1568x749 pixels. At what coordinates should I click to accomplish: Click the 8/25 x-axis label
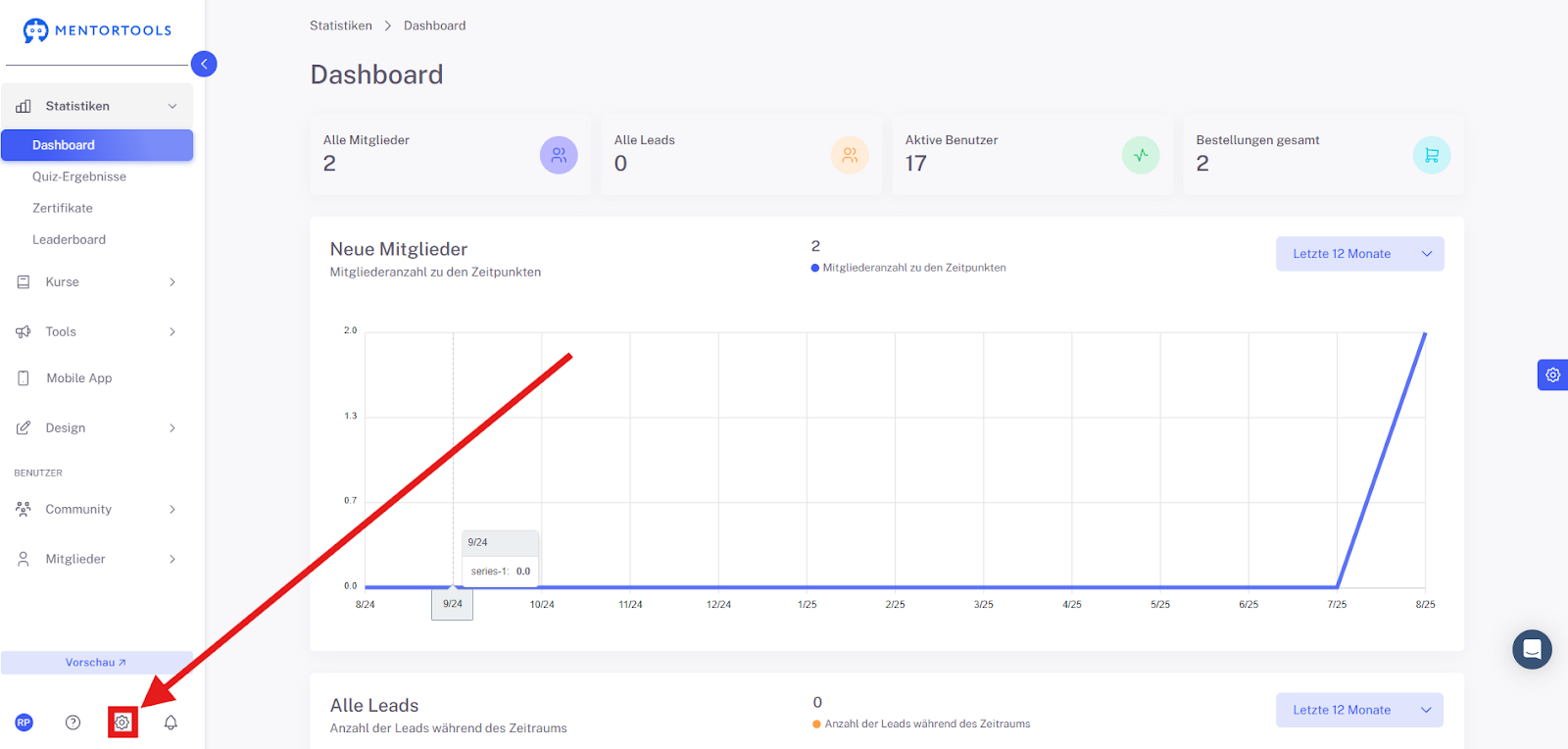(x=1426, y=605)
